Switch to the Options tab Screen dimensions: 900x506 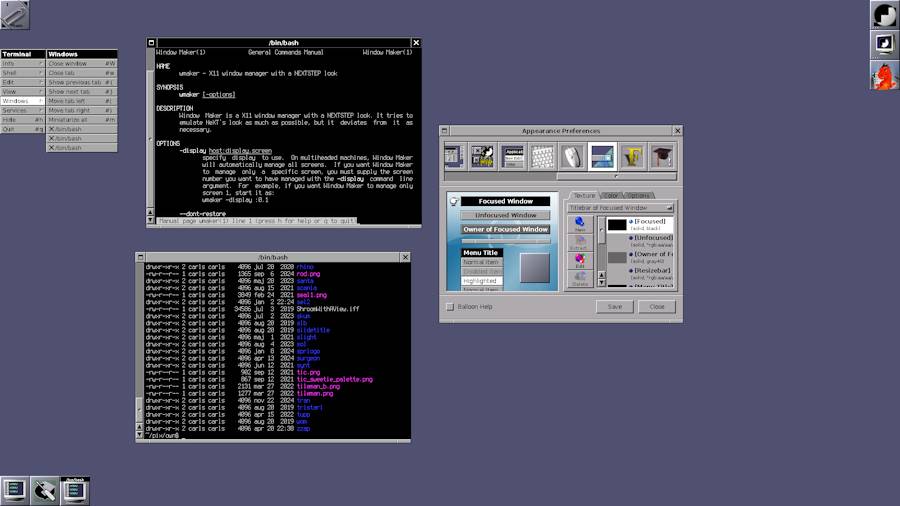tap(638, 196)
